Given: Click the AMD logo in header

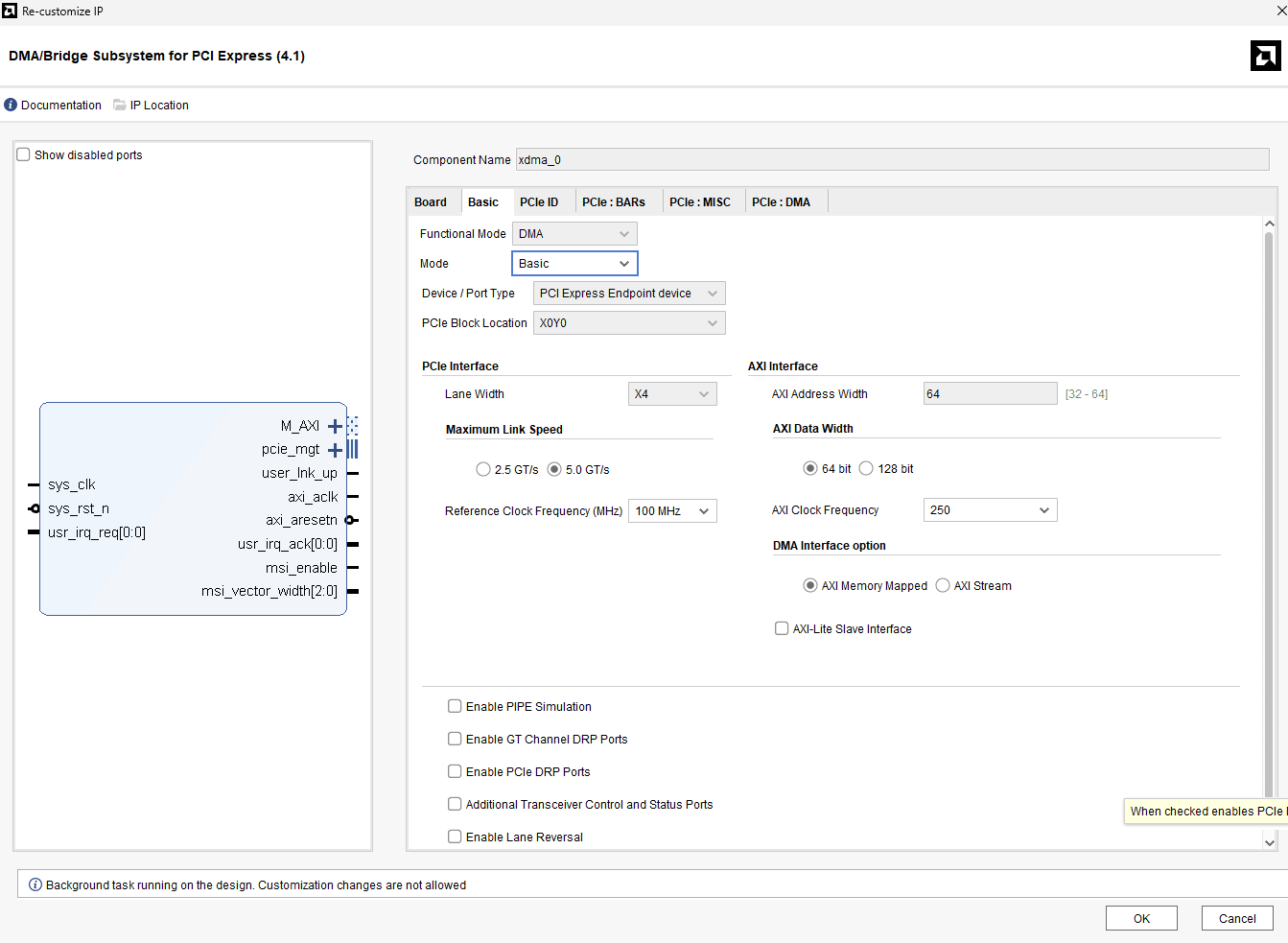Looking at the screenshot, I should pyautogui.click(x=1265, y=56).
